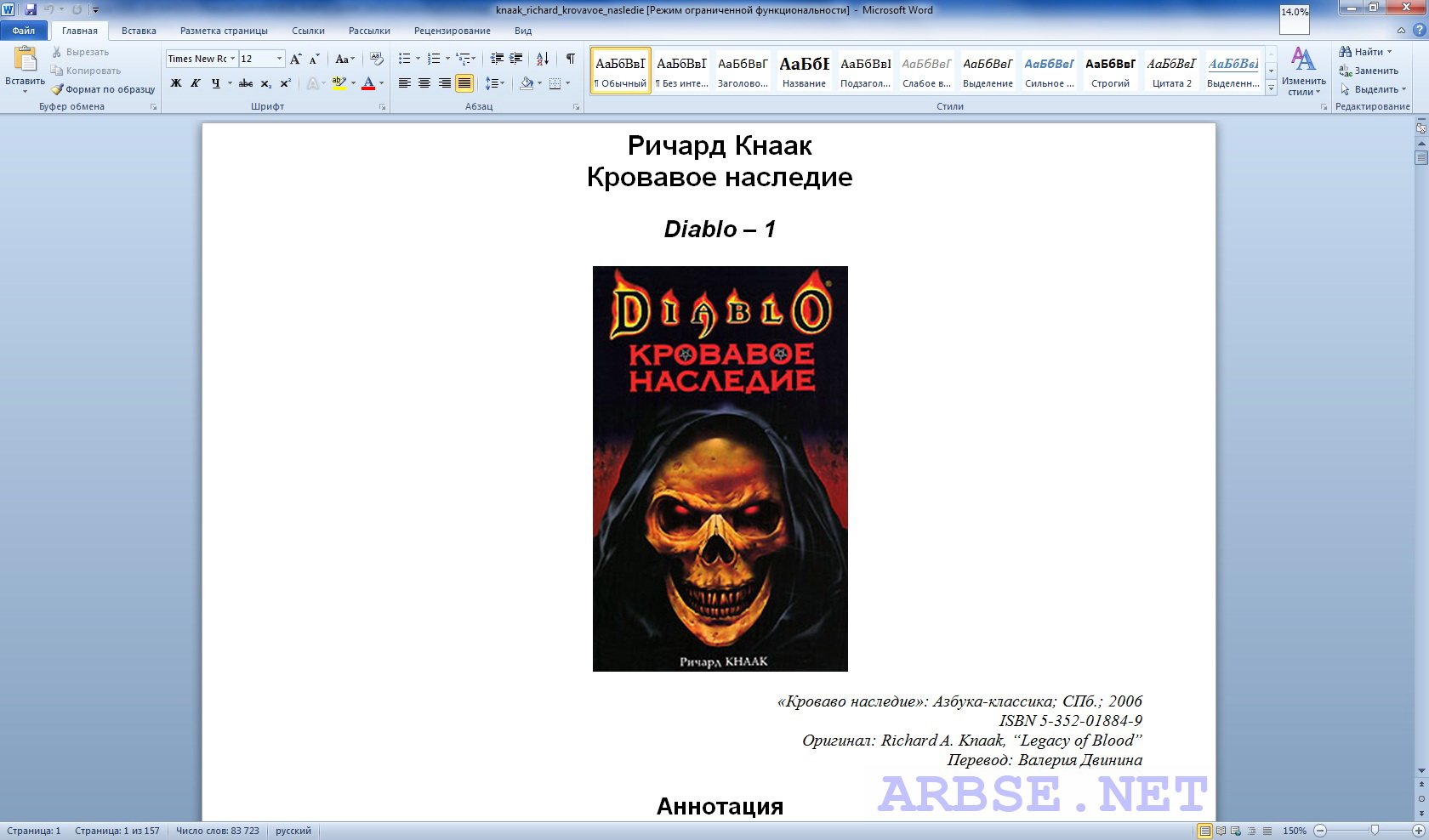Click Найти (Find) in Editing group

tap(1365, 52)
